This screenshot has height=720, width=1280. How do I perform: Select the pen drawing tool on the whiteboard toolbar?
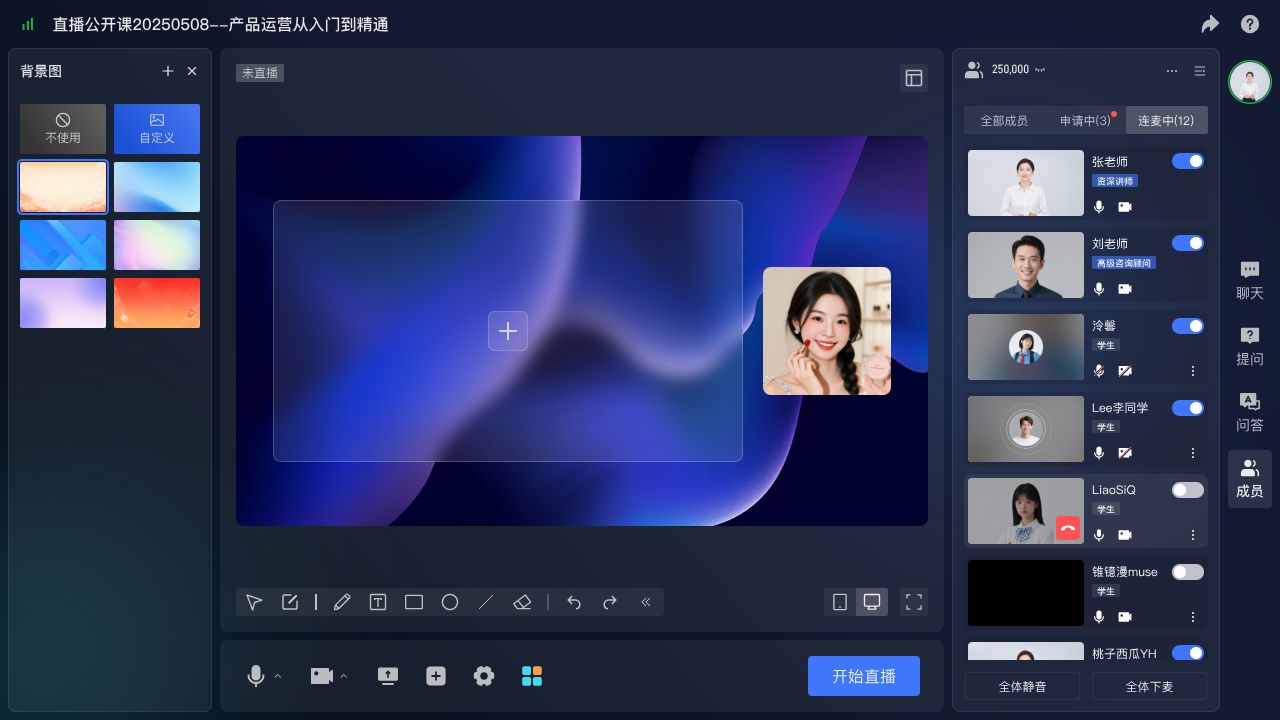tap(343, 602)
